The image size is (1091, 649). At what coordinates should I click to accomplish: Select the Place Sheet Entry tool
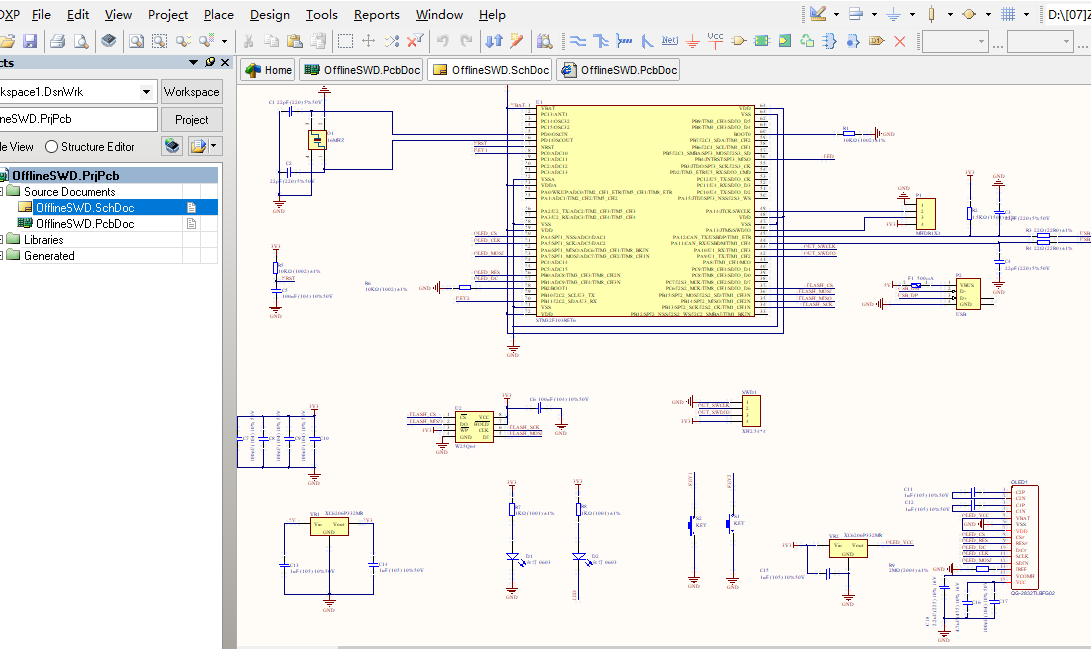coord(785,41)
